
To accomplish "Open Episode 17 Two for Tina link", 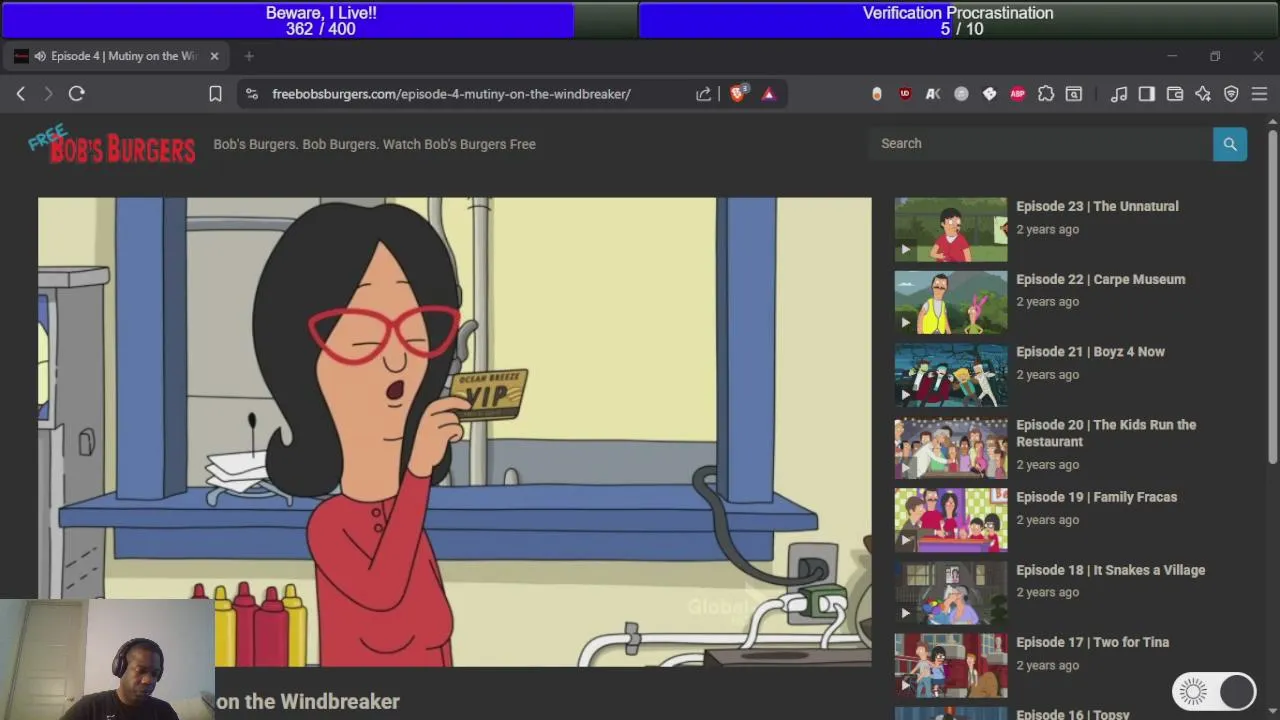I will click(1092, 642).
